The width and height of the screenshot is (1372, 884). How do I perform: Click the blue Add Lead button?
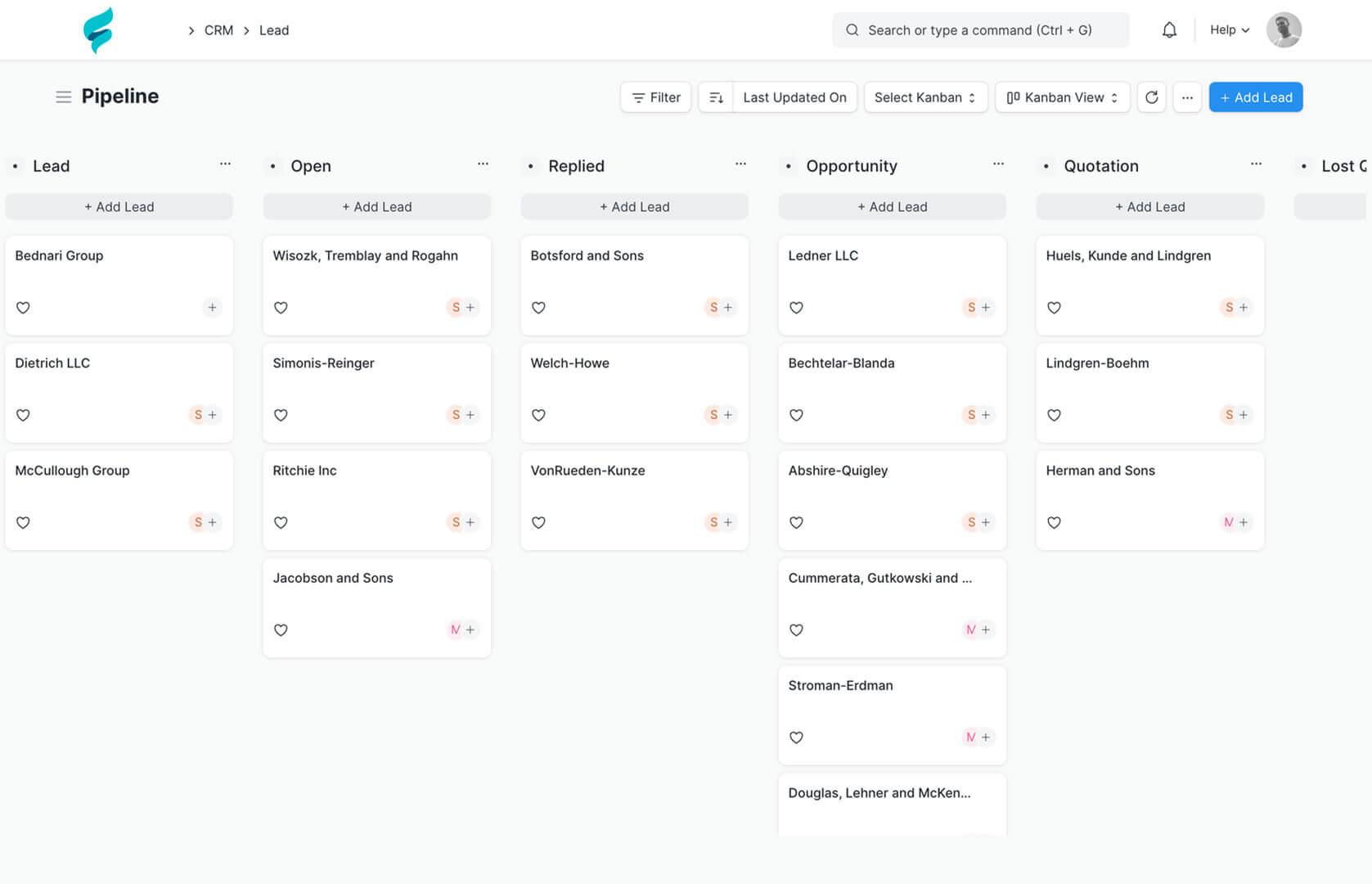(1255, 97)
